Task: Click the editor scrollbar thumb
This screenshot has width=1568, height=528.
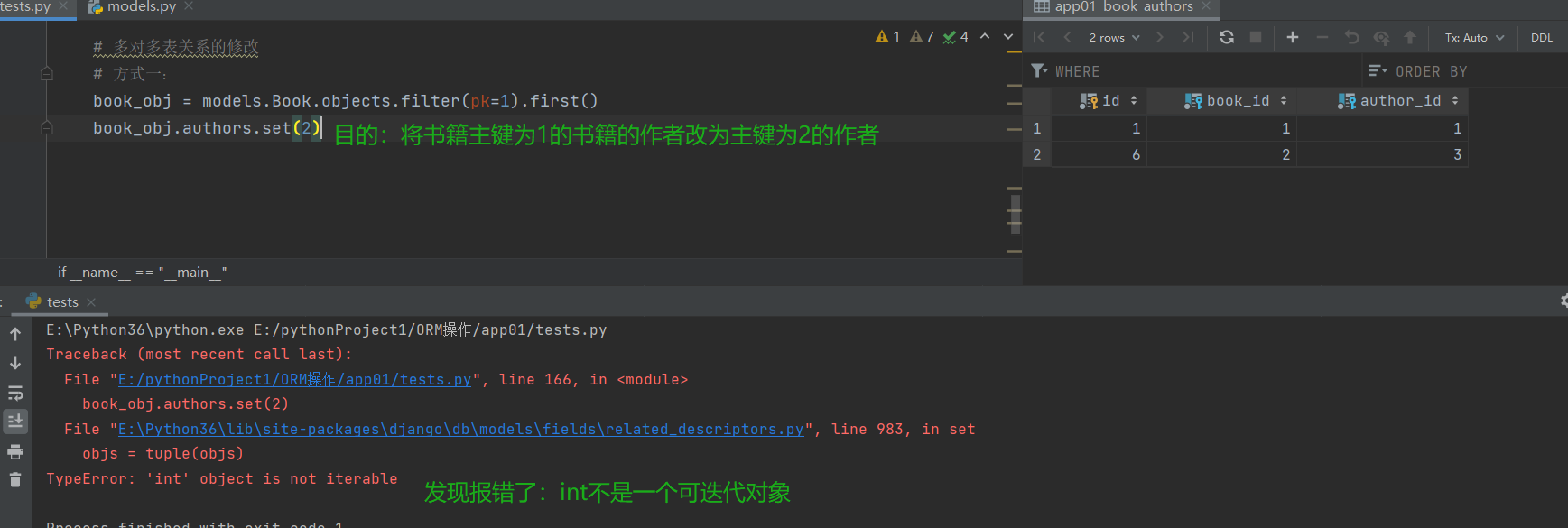Action: (x=1016, y=214)
